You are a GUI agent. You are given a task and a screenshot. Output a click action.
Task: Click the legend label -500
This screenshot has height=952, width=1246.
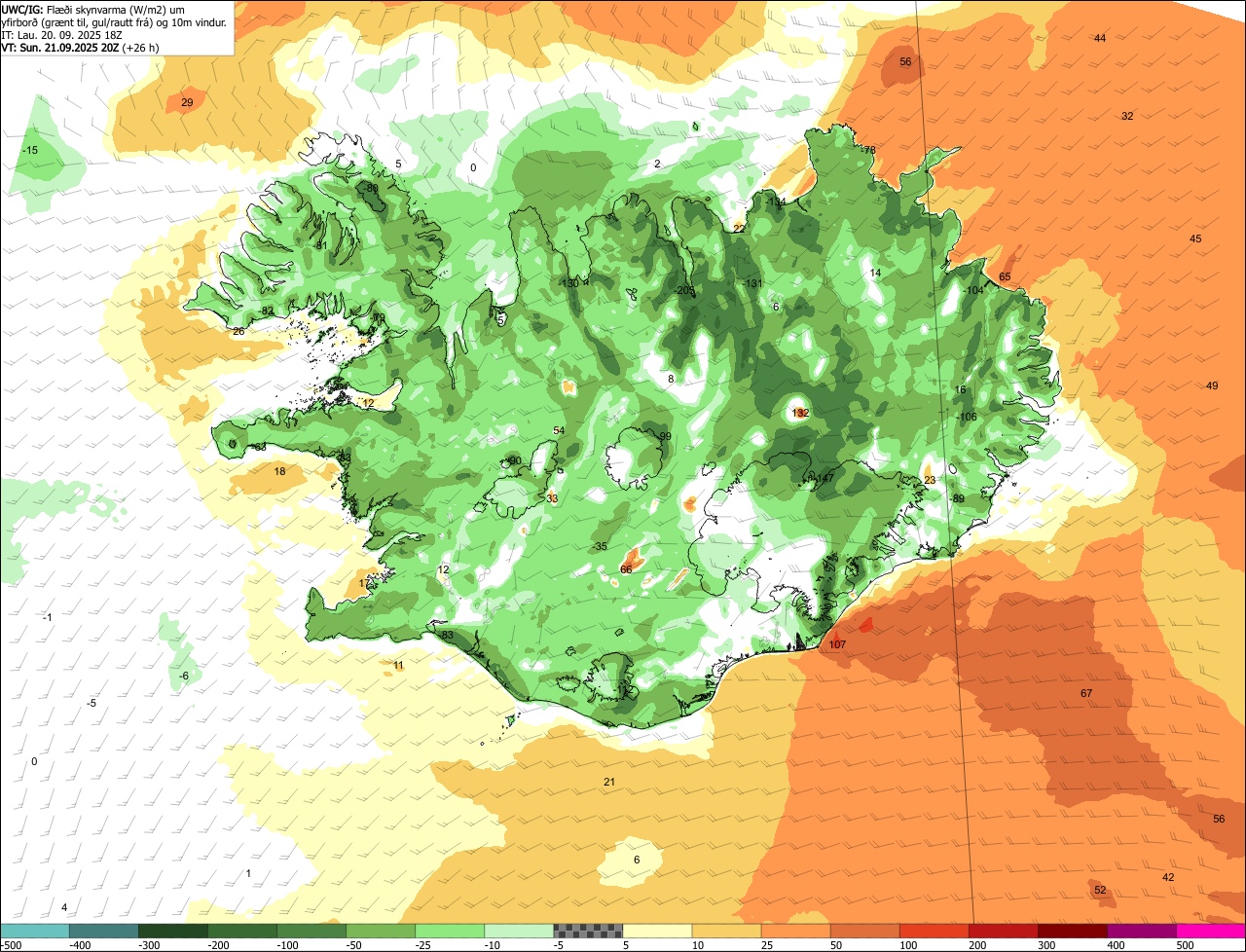(x=11, y=944)
